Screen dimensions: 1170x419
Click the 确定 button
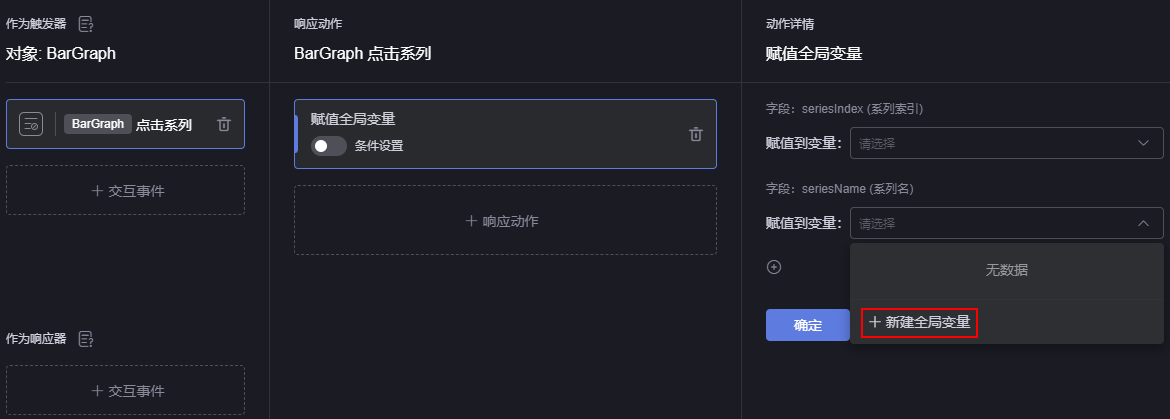(x=807, y=325)
